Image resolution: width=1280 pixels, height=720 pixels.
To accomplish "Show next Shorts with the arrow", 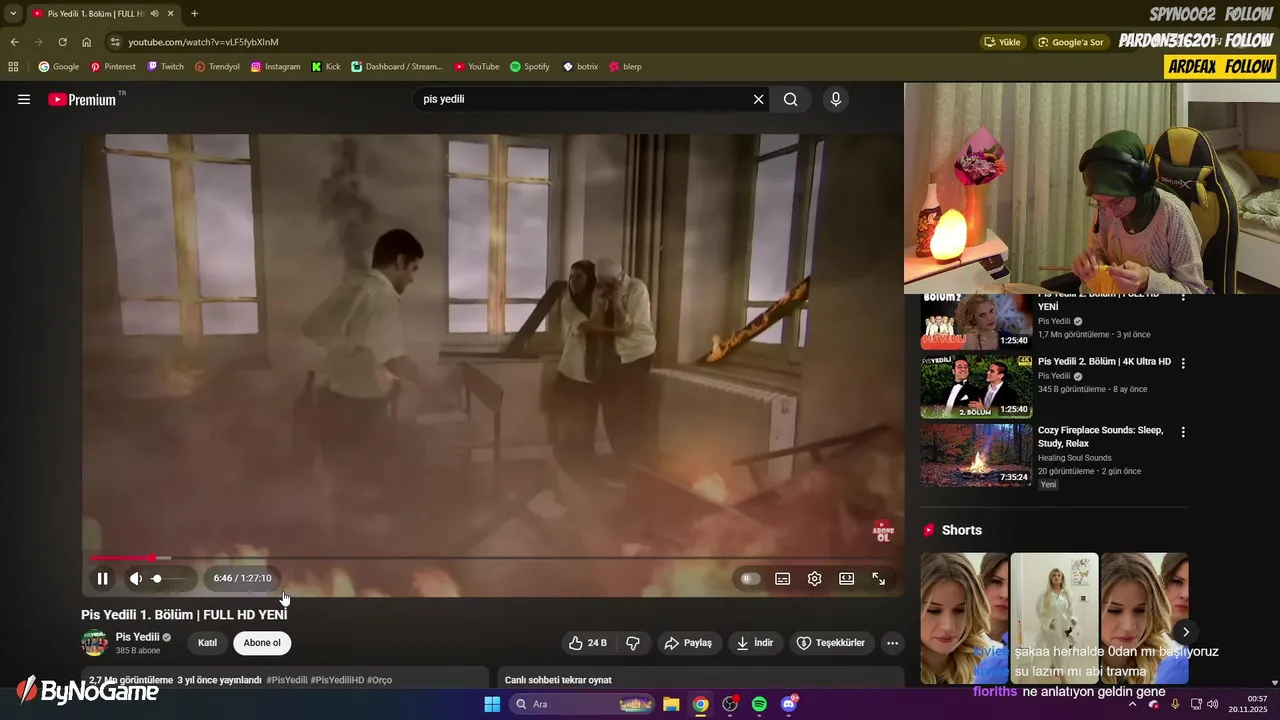I will click(x=1185, y=632).
